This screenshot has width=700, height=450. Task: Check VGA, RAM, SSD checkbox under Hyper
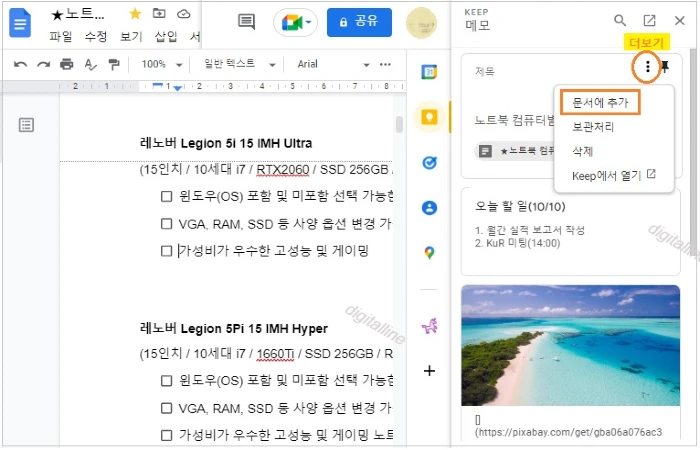click(167, 408)
